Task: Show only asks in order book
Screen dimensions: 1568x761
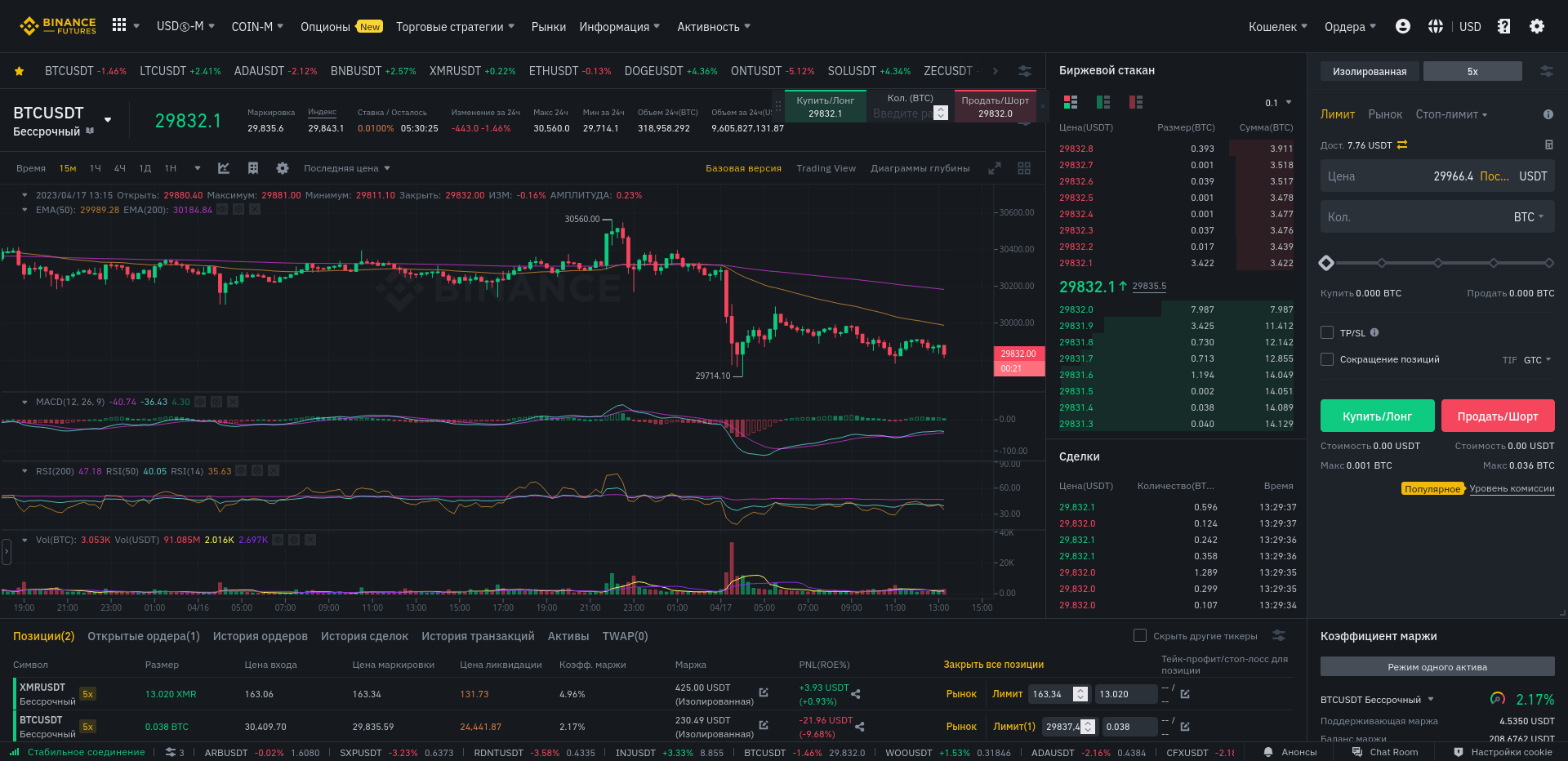Action: 1136,102
